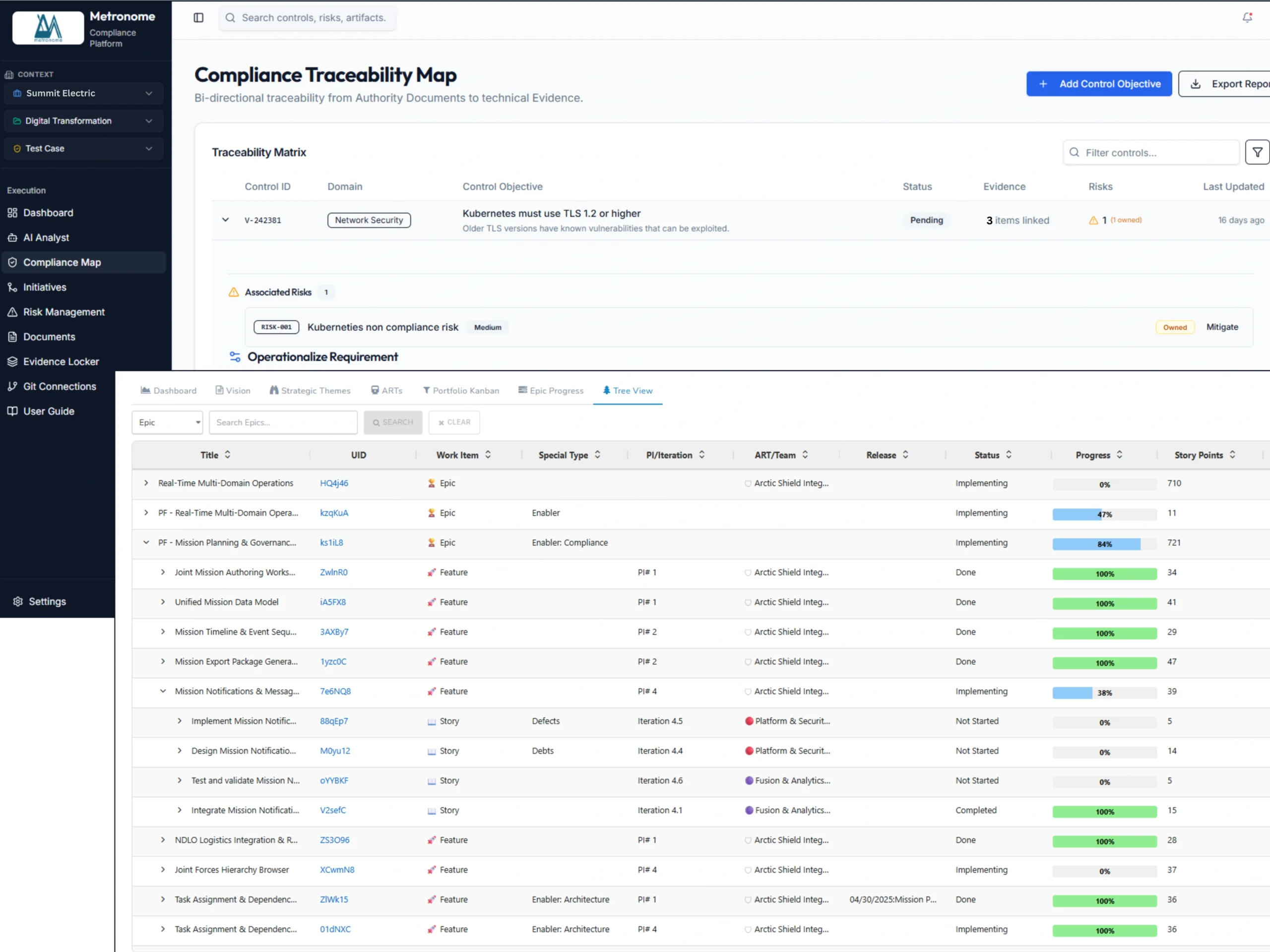This screenshot has height=952, width=1270.
Task: Expand Real-Time Multi-Domain Operations epic
Action: (146, 483)
